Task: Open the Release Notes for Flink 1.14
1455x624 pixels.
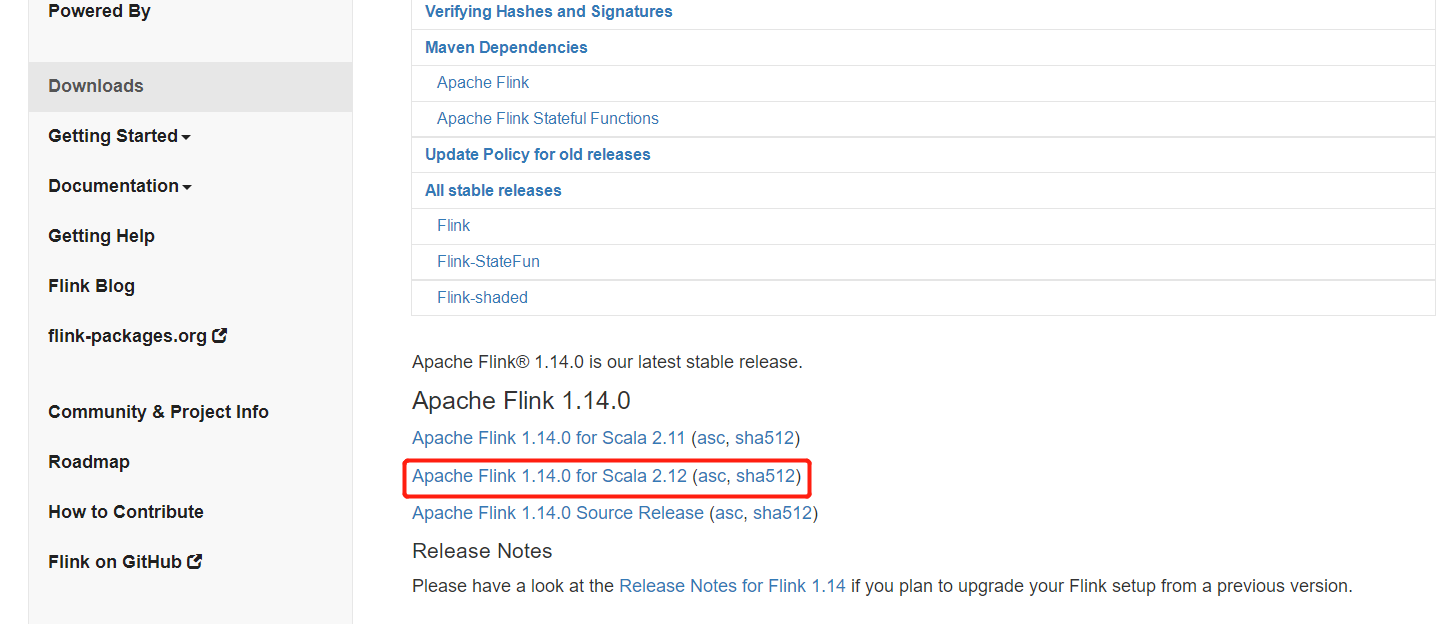Action: 731,585
